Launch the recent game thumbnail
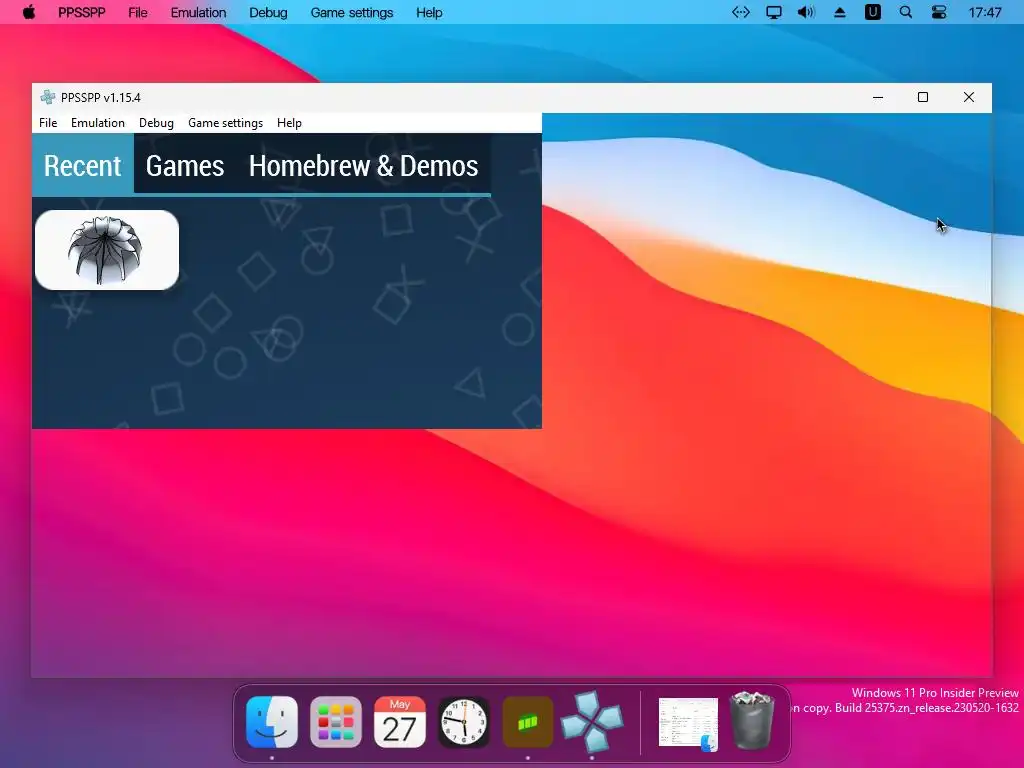The image size is (1024, 768). tap(107, 249)
